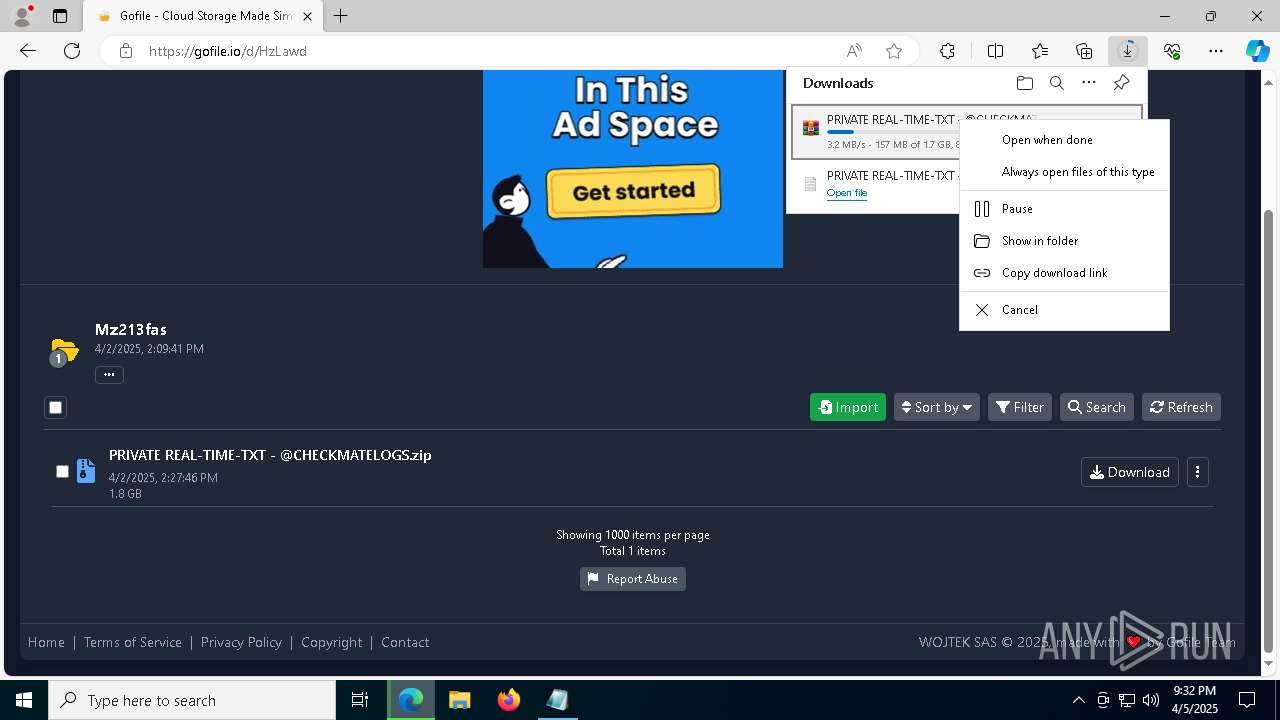Screen dimensions: 1280x720
Task: Open the tab actions menu icon
Action: [x=60, y=16]
